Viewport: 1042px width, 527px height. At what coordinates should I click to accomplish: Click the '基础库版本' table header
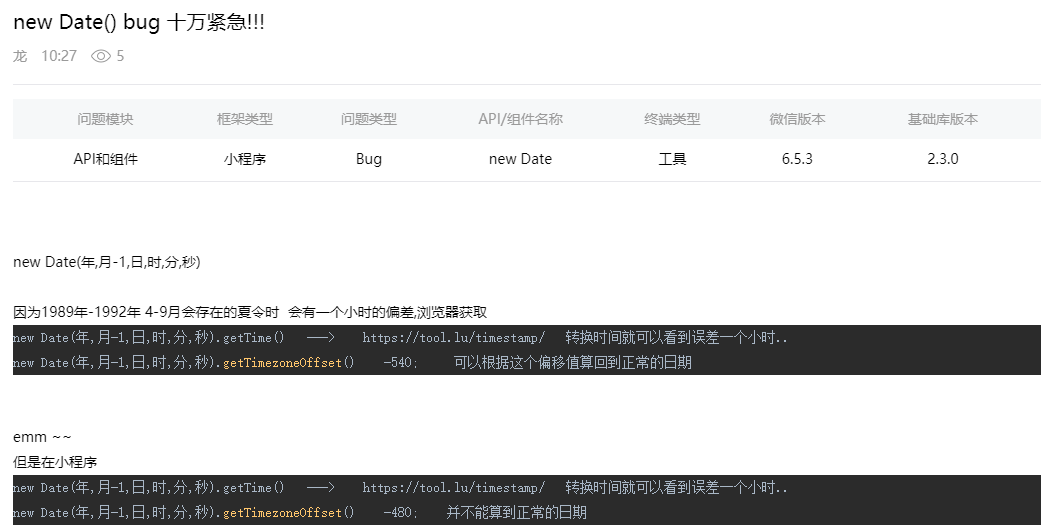click(942, 119)
